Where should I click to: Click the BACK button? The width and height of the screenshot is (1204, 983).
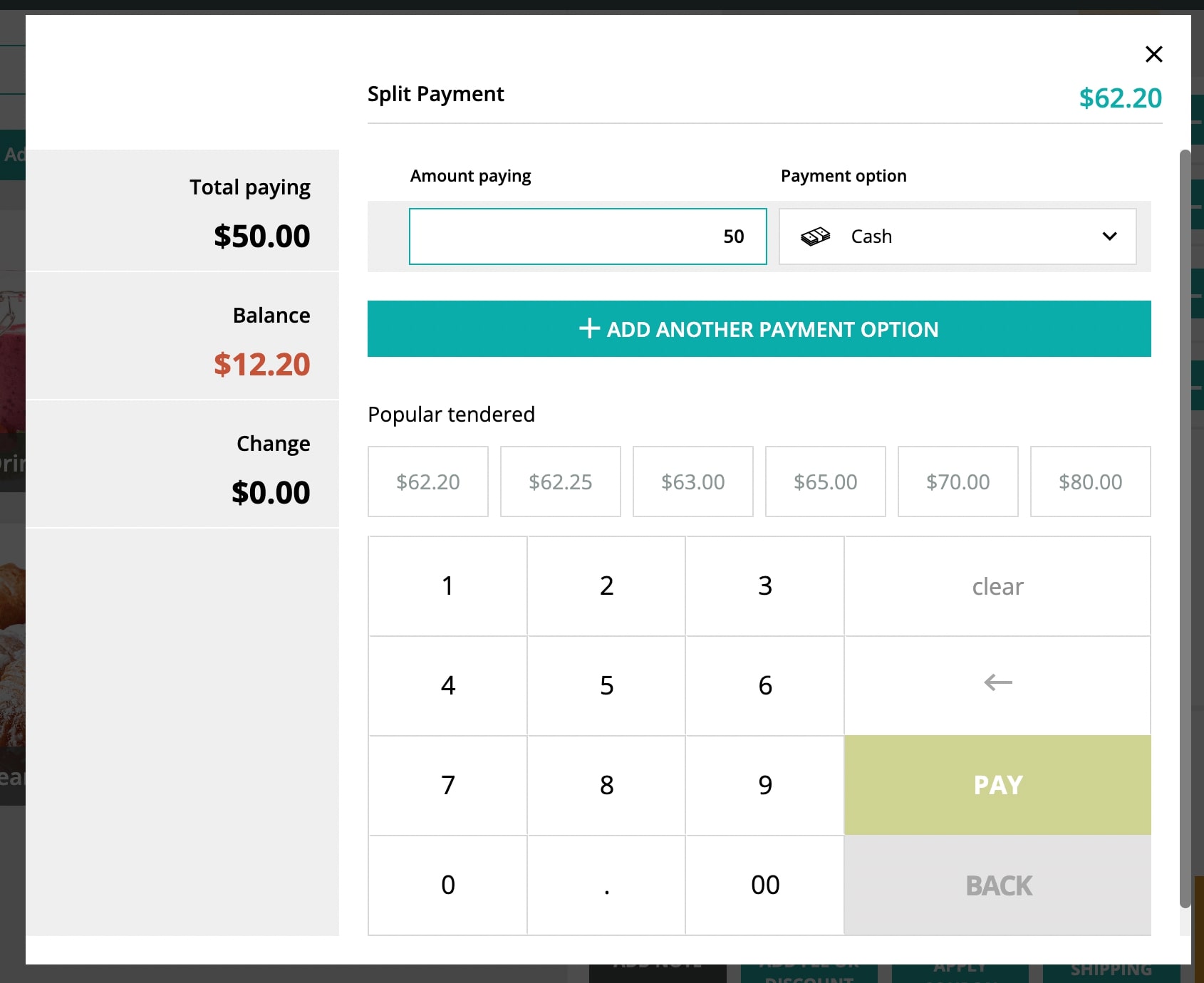997,885
